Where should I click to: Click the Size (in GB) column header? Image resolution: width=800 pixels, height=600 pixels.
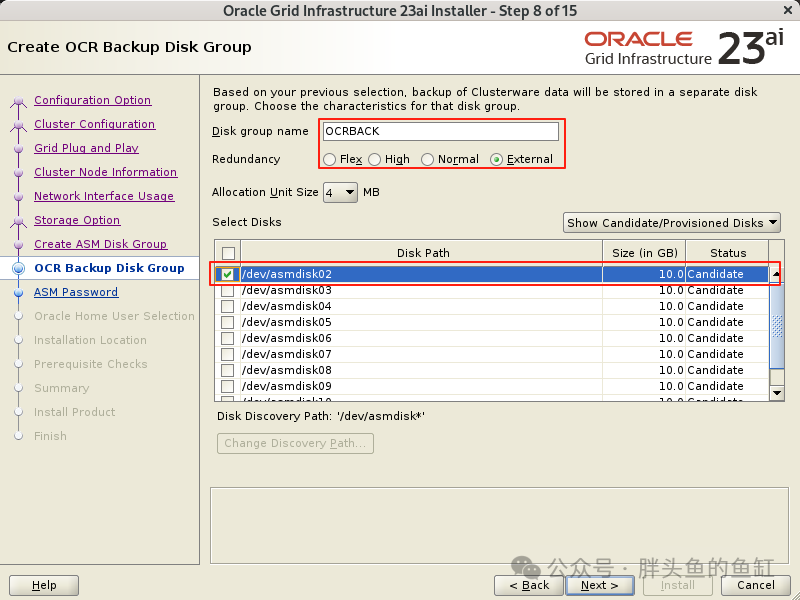[x=644, y=253]
